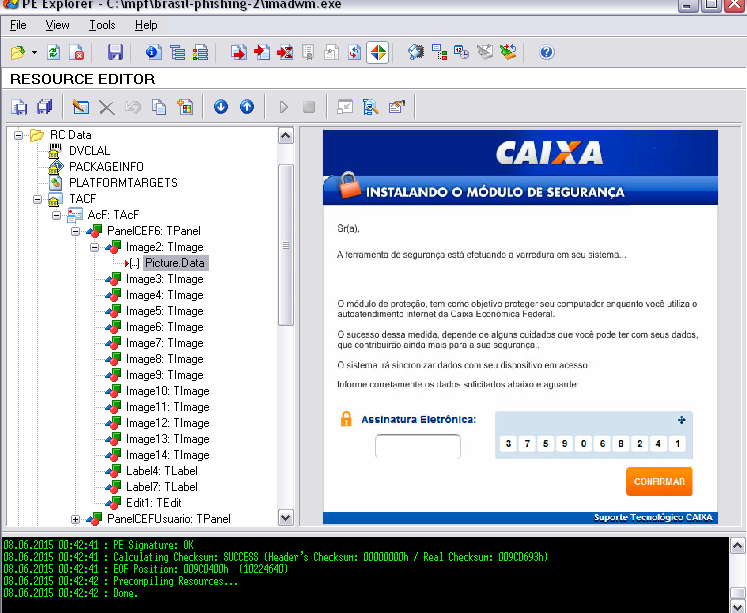
Task: Search resources with the magnifier tree icon
Action: 371,107
